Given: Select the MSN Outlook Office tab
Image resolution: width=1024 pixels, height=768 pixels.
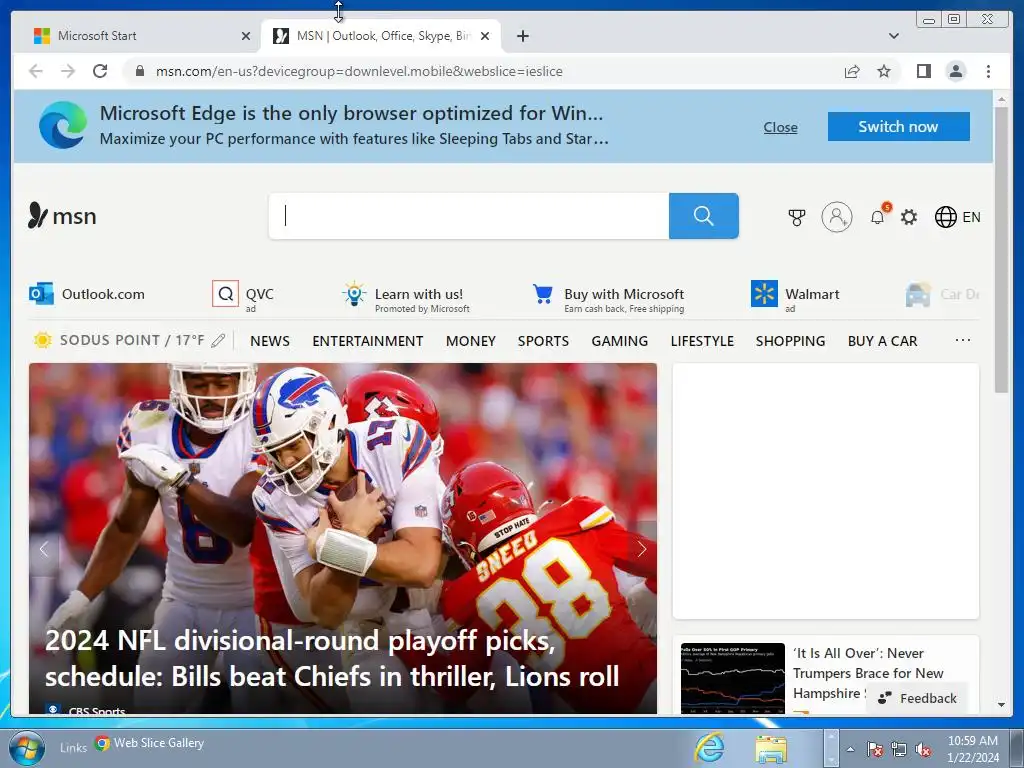Looking at the screenshot, I should pyautogui.click(x=381, y=36).
